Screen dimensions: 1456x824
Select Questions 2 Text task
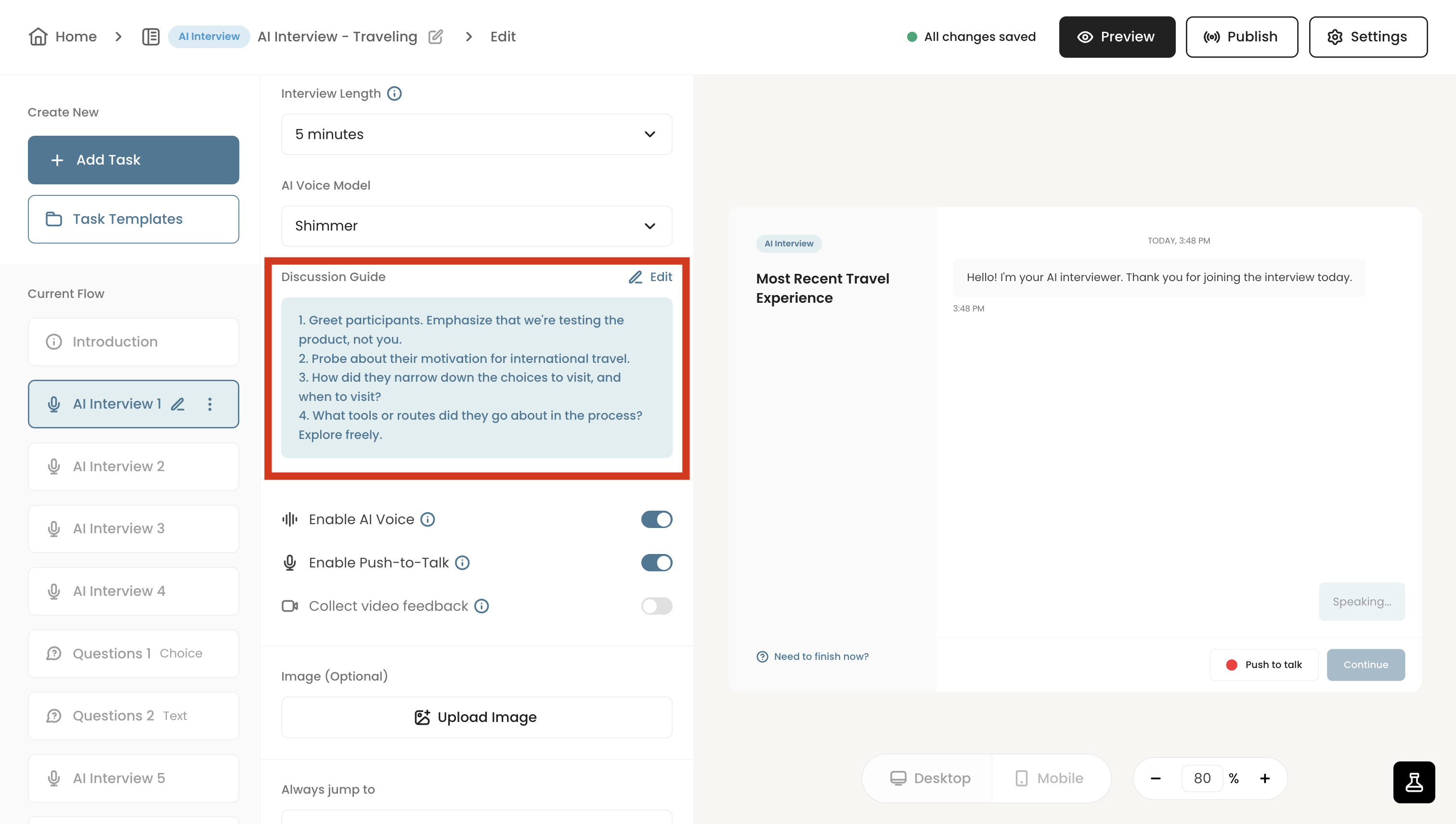tap(133, 716)
